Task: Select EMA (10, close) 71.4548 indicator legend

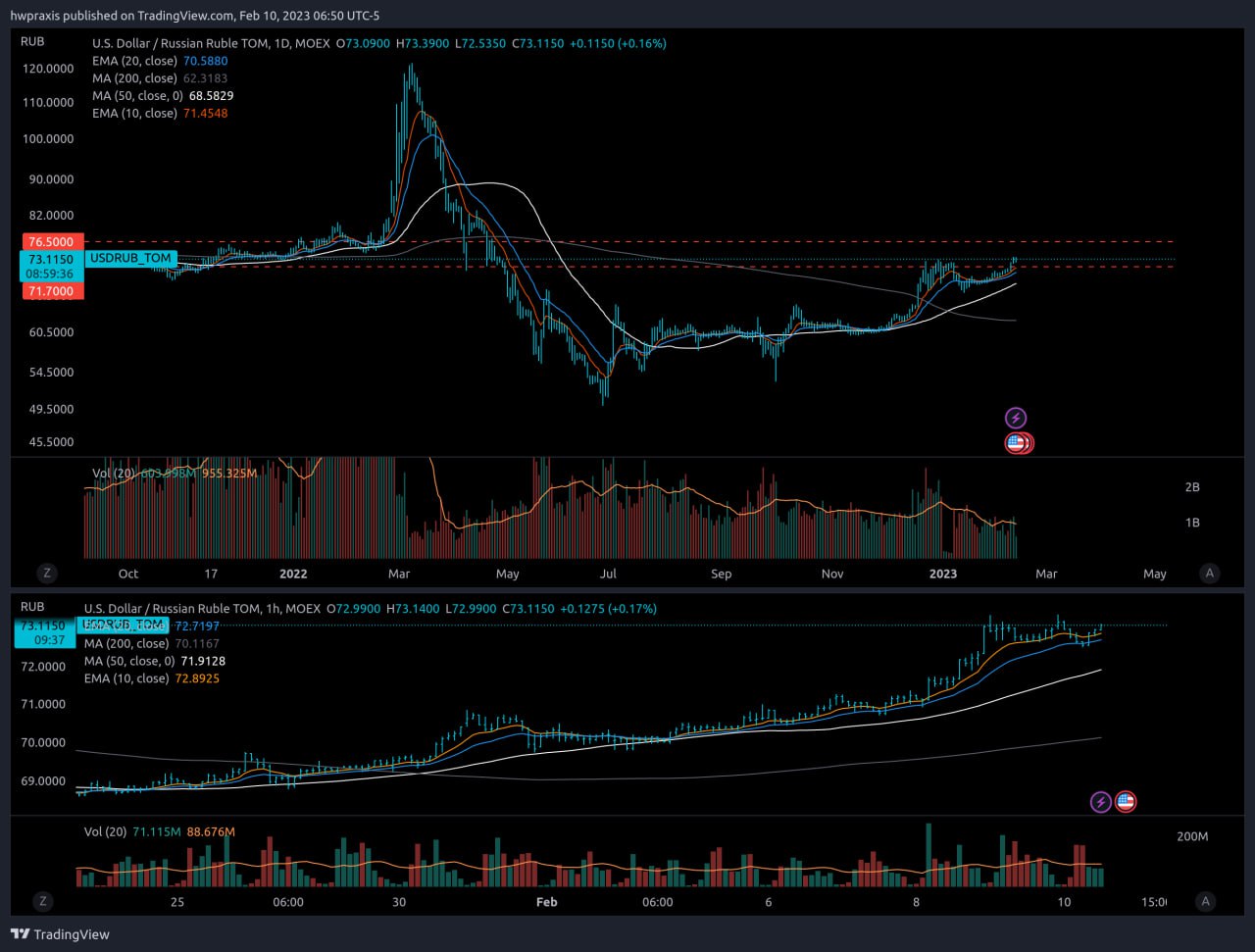Action: tap(160, 114)
